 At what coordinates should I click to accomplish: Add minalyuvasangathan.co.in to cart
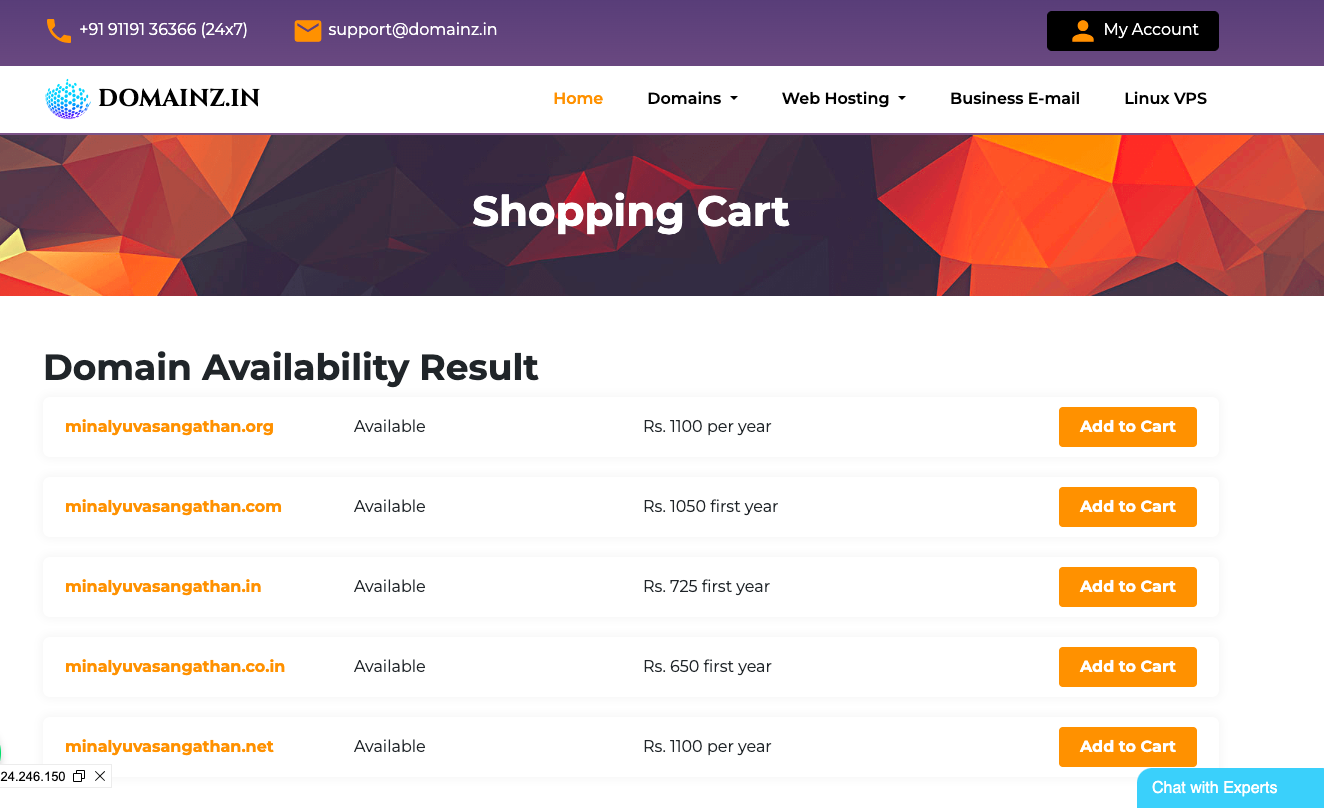[1127, 667]
